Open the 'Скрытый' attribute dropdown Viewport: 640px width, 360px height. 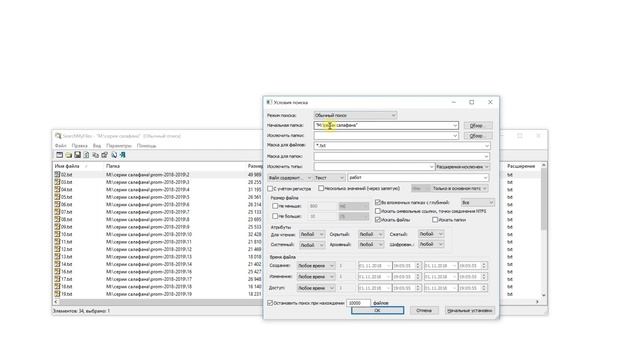click(371, 234)
